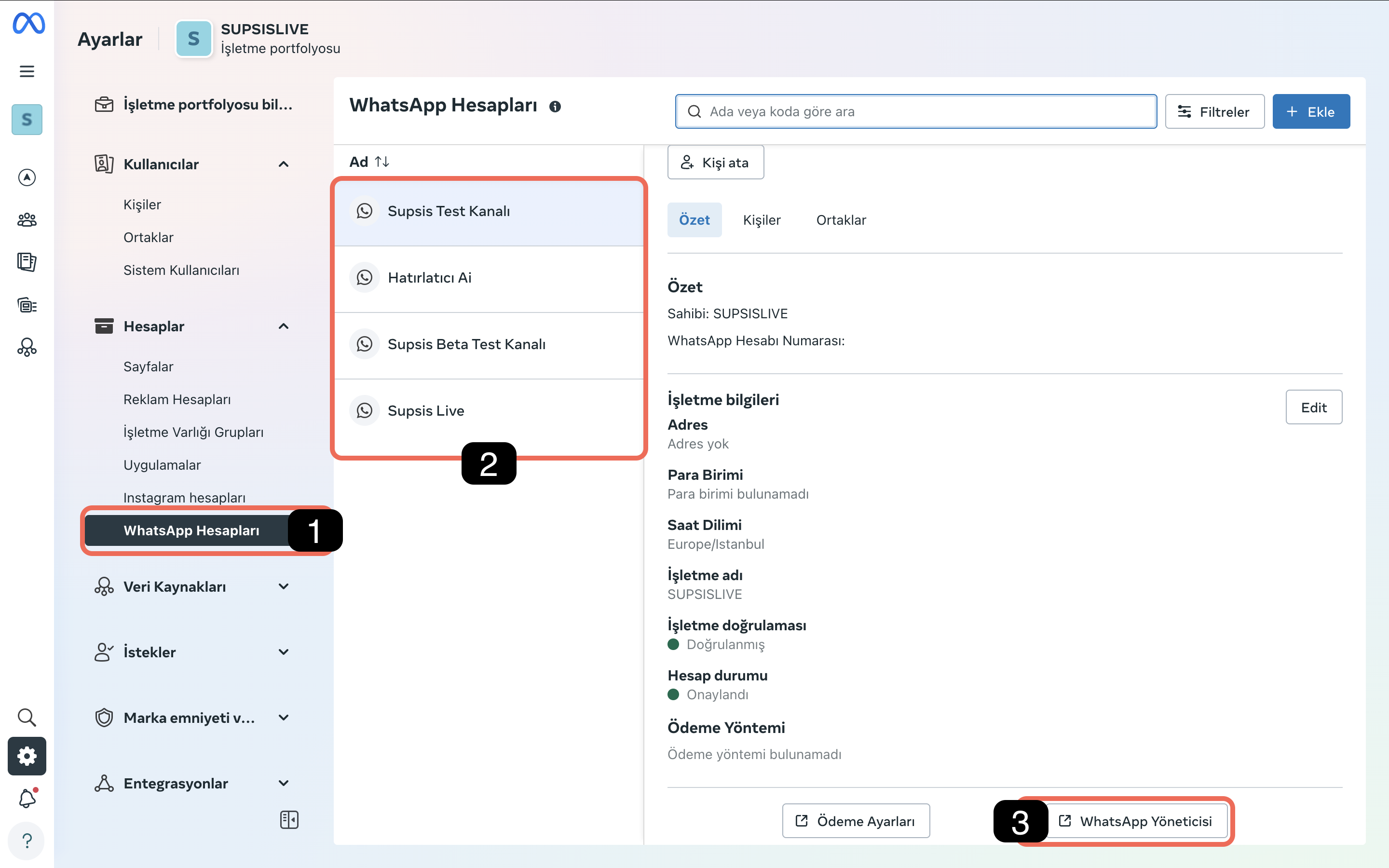
Task: Open the hamburger menu in left rail
Action: (x=27, y=71)
